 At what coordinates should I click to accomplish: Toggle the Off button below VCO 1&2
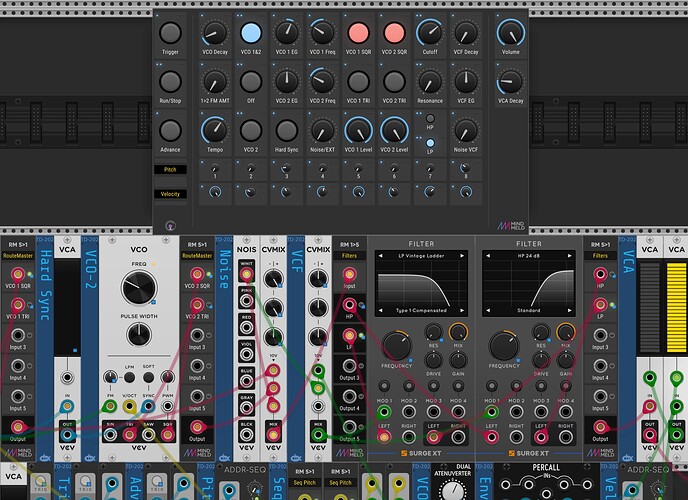pyautogui.click(x=251, y=82)
